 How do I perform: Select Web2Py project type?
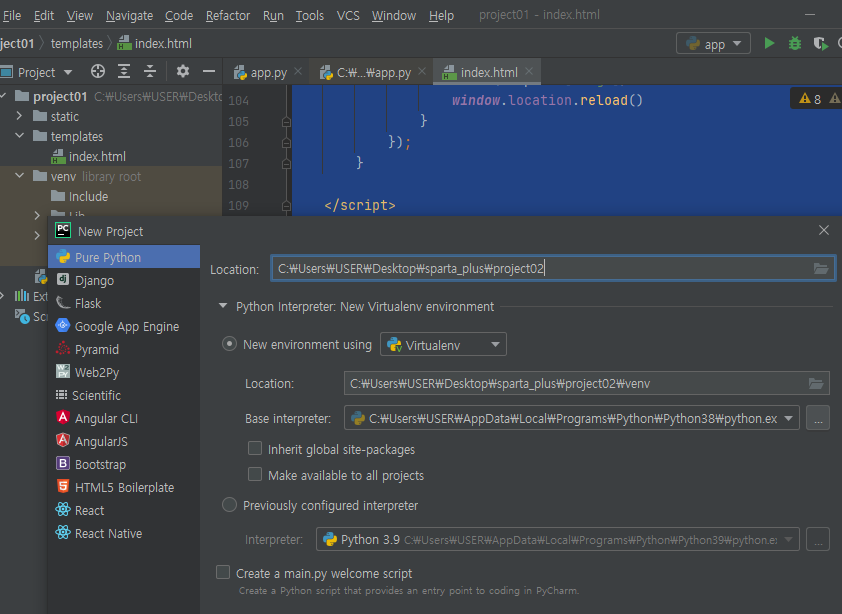pyautogui.click(x=124, y=372)
